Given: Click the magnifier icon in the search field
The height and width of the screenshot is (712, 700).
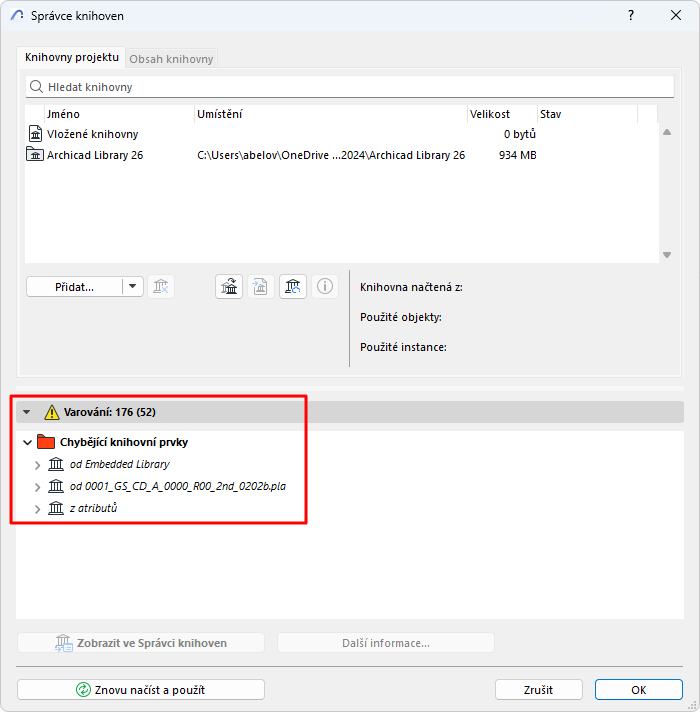Looking at the screenshot, I should pyautogui.click(x=36, y=86).
